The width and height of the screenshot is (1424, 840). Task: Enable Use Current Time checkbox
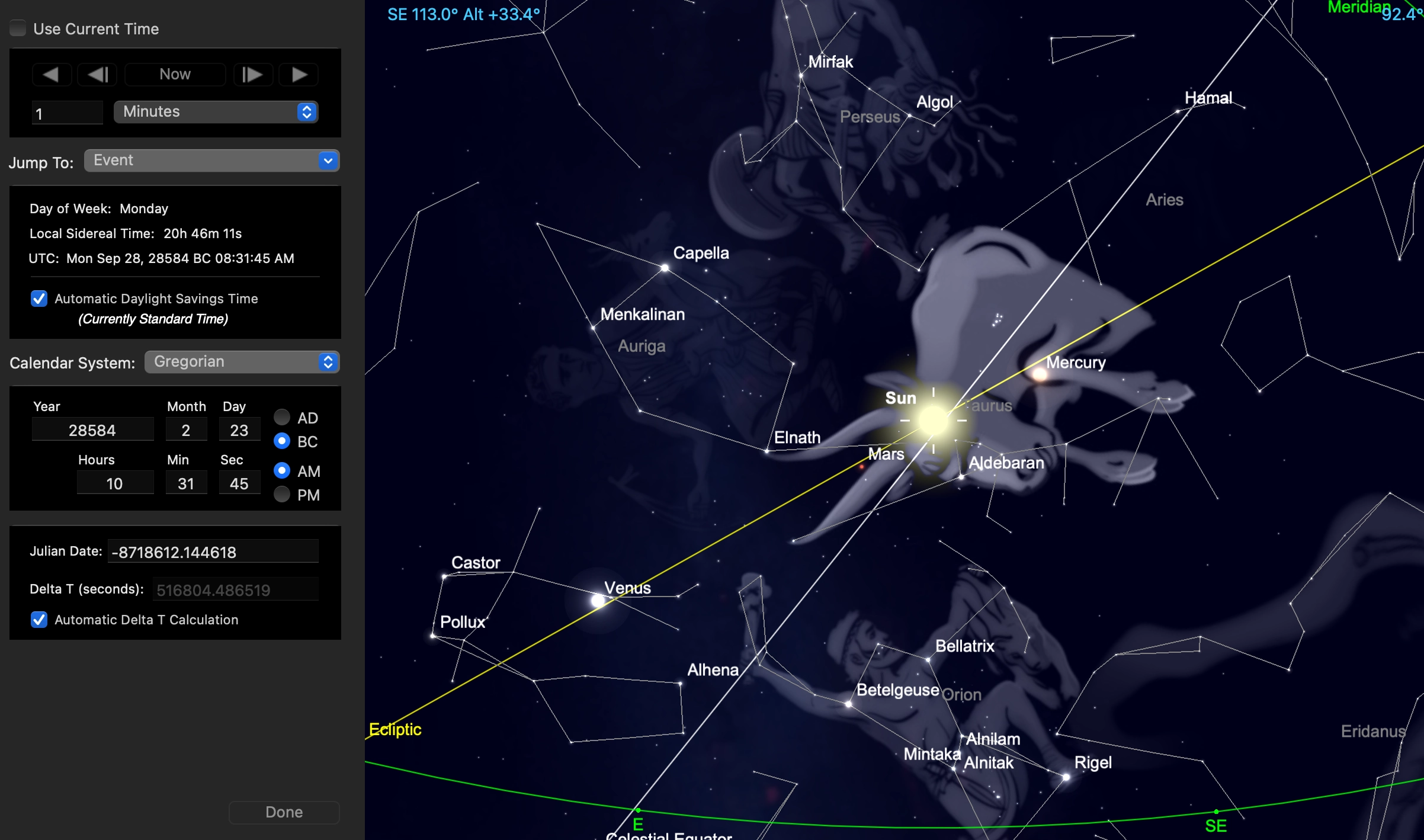(x=18, y=28)
